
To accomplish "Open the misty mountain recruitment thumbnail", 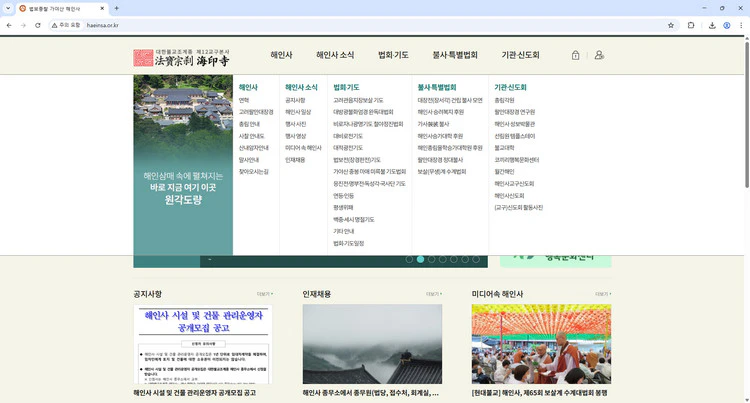I will tap(372, 344).
